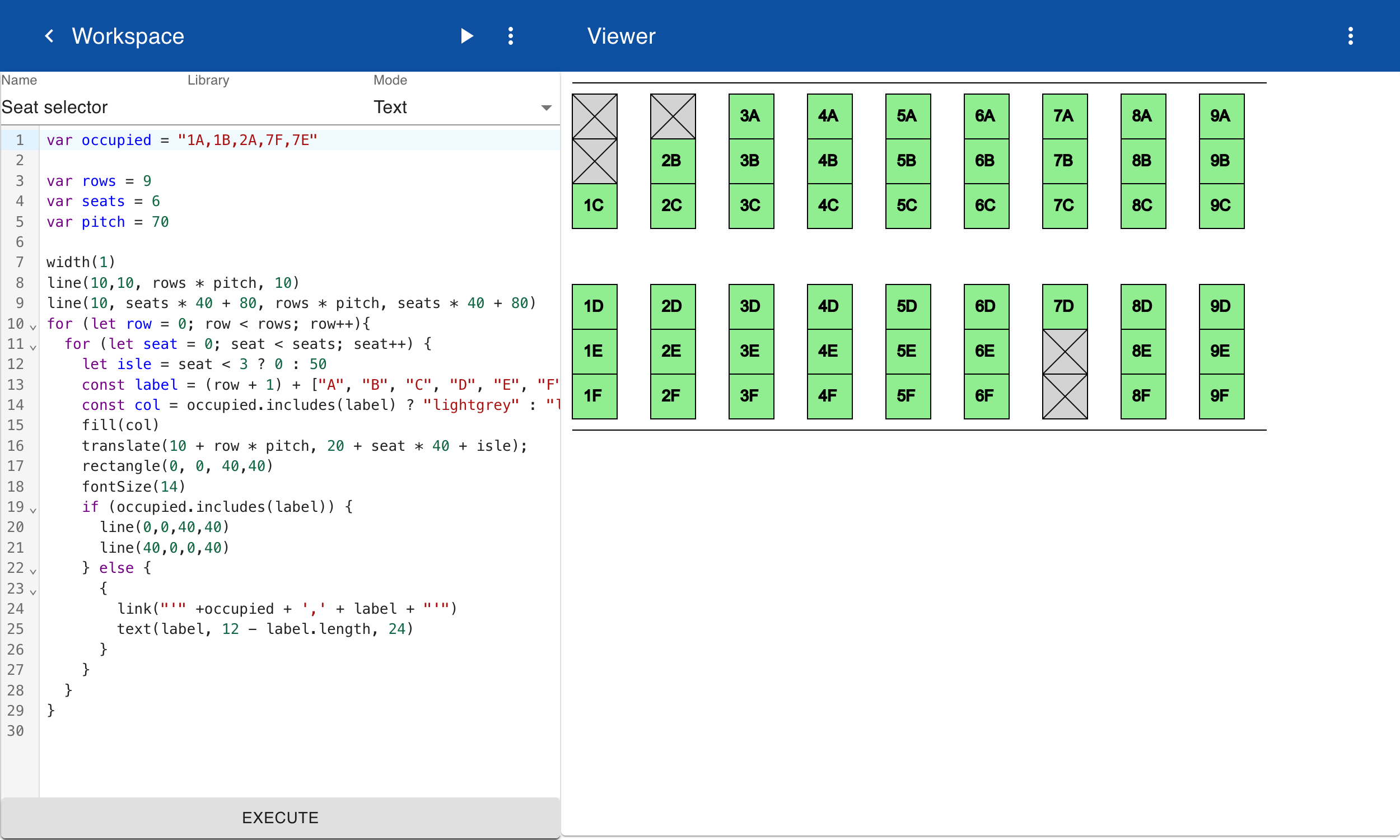Click the Viewer title
Screen dimensions: 1400x840
622,36
